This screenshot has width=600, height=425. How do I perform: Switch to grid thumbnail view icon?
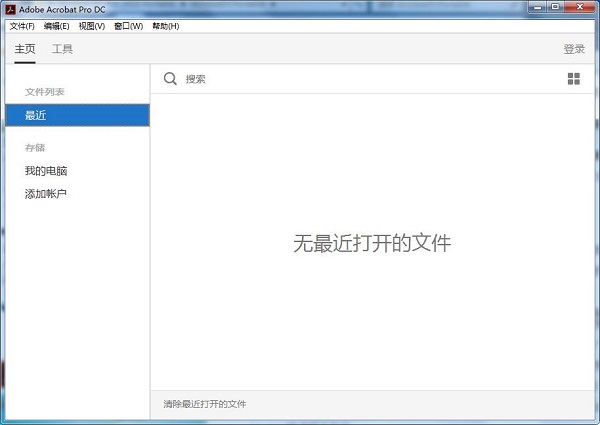[574, 79]
